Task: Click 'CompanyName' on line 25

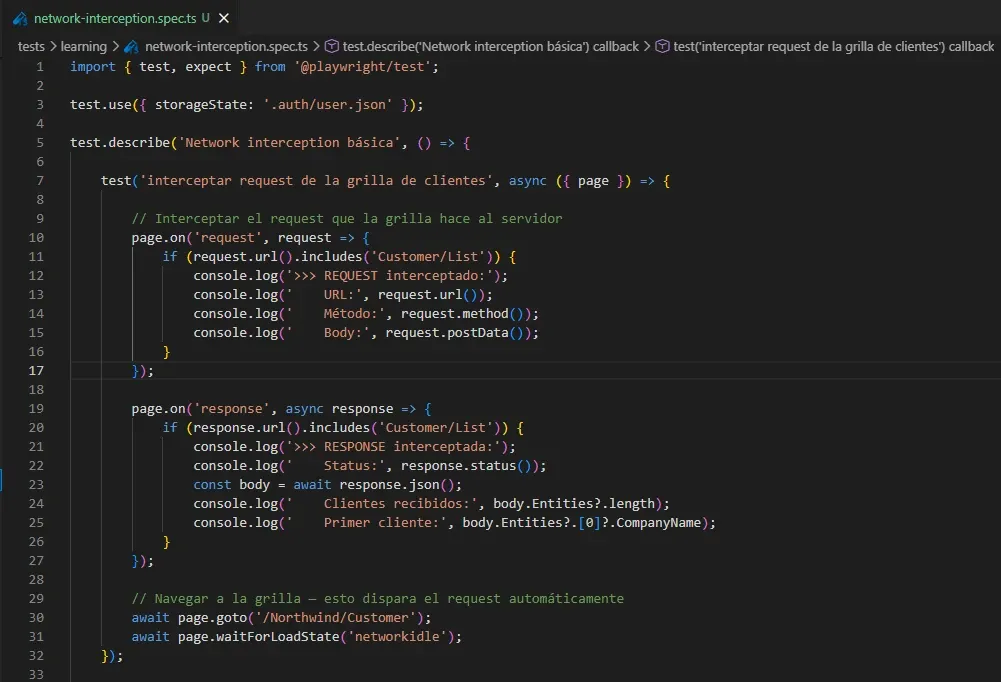Action: (x=658, y=522)
